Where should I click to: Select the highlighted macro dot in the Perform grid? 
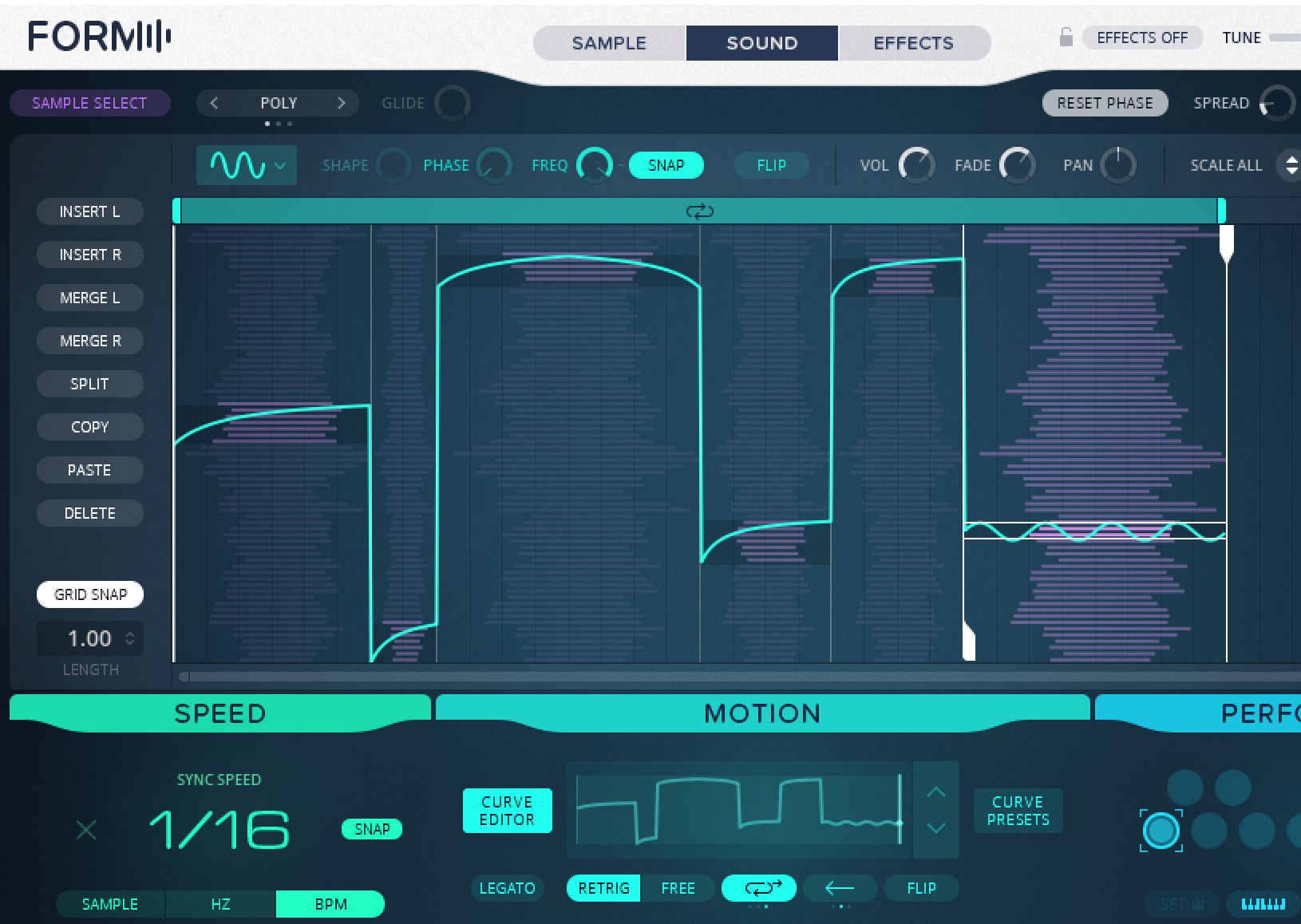tap(1161, 830)
